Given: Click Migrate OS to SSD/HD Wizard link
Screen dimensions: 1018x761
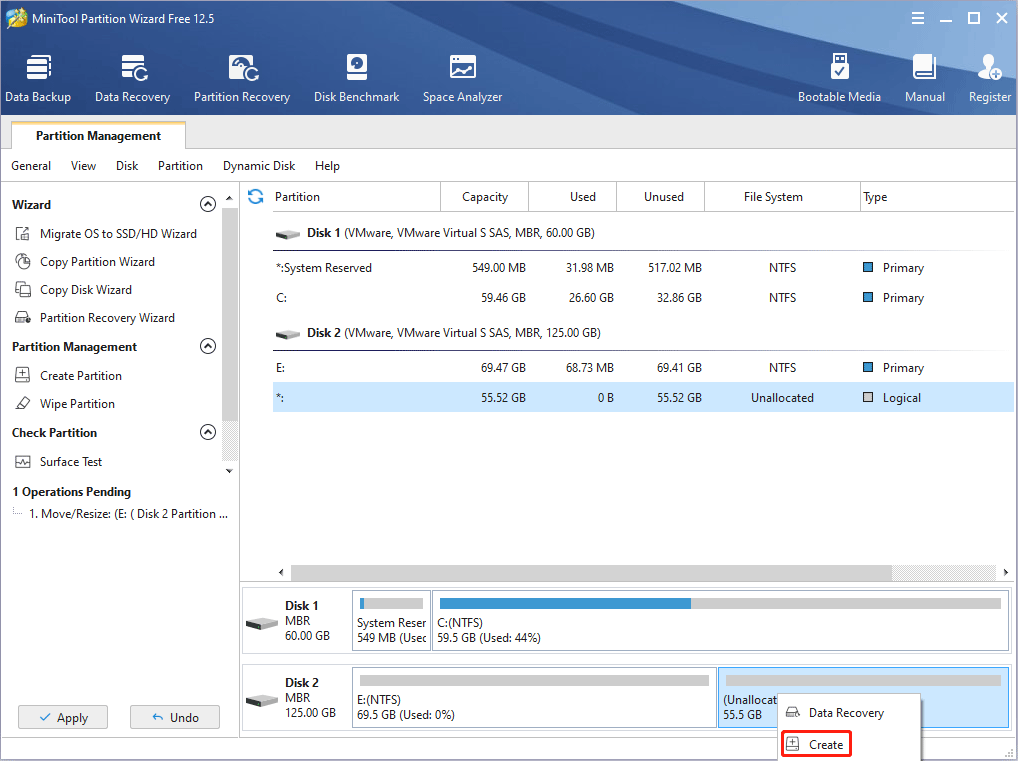Looking at the screenshot, I should tap(118, 234).
